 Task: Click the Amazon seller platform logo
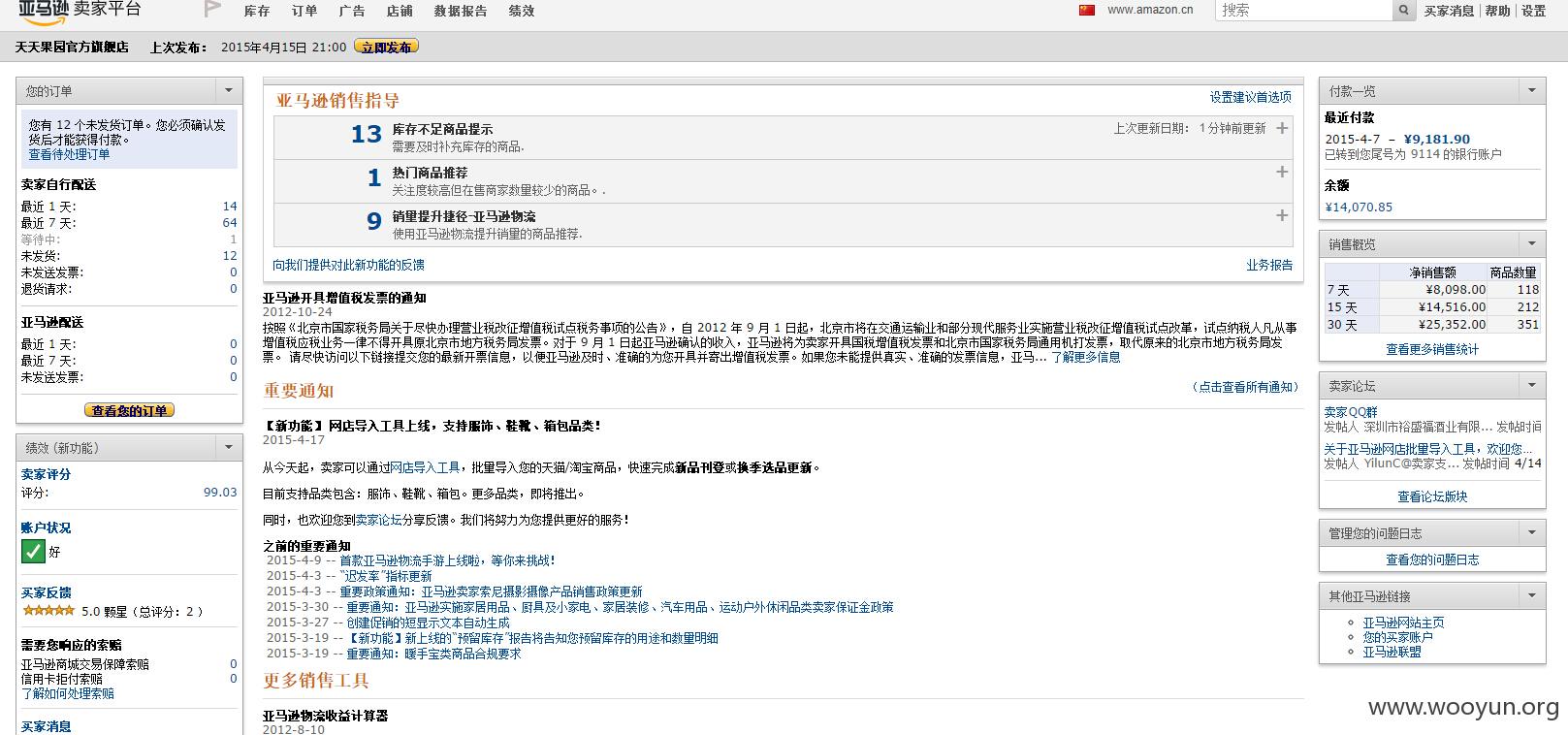pyautogui.click(x=80, y=10)
